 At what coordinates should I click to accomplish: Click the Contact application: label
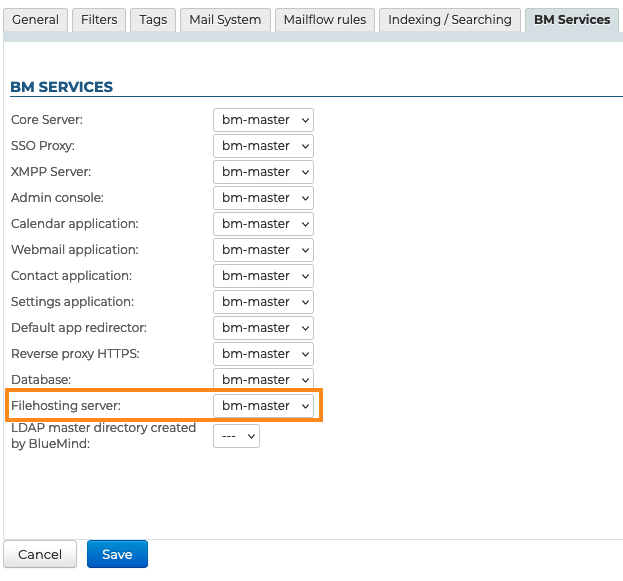(72, 276)
